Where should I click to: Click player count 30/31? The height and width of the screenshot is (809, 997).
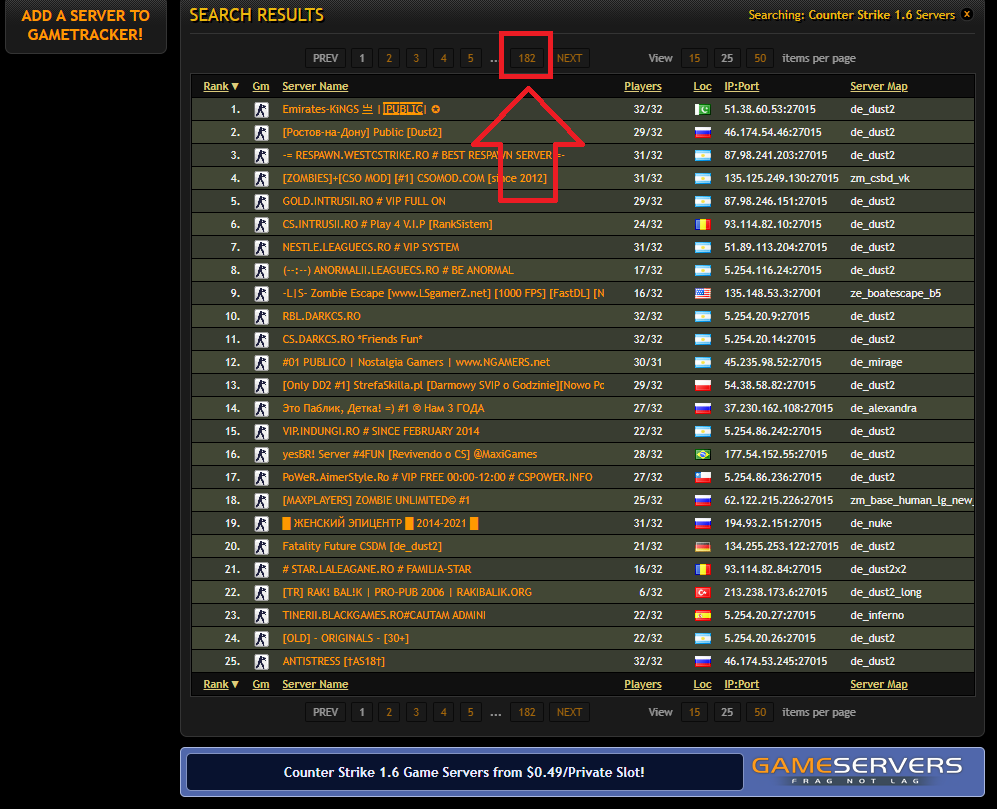pyautogui.click(x=647, y=363)
